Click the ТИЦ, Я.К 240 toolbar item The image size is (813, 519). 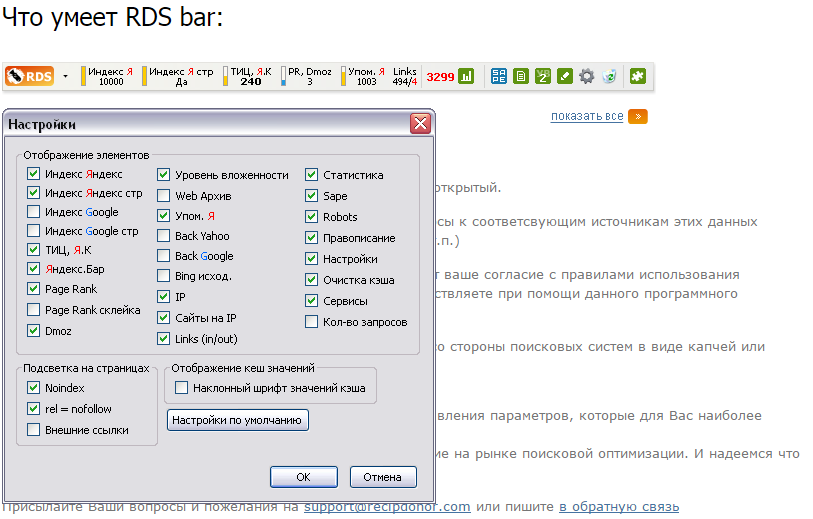pyautogui.click(x=248, y=76)
